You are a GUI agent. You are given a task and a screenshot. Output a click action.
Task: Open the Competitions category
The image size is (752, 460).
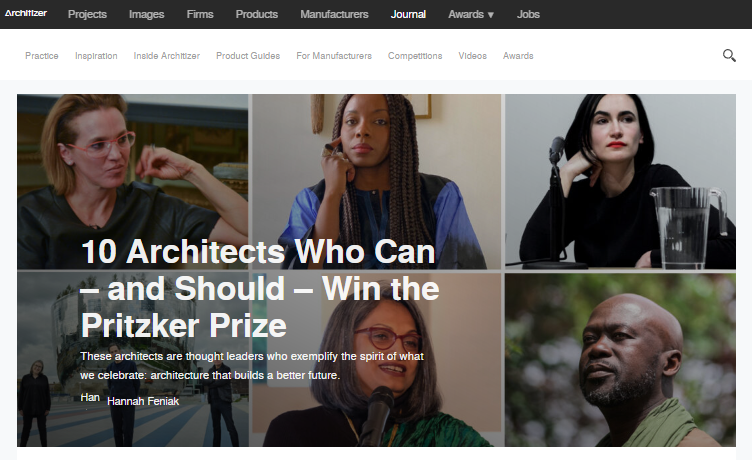coord(415,56)
